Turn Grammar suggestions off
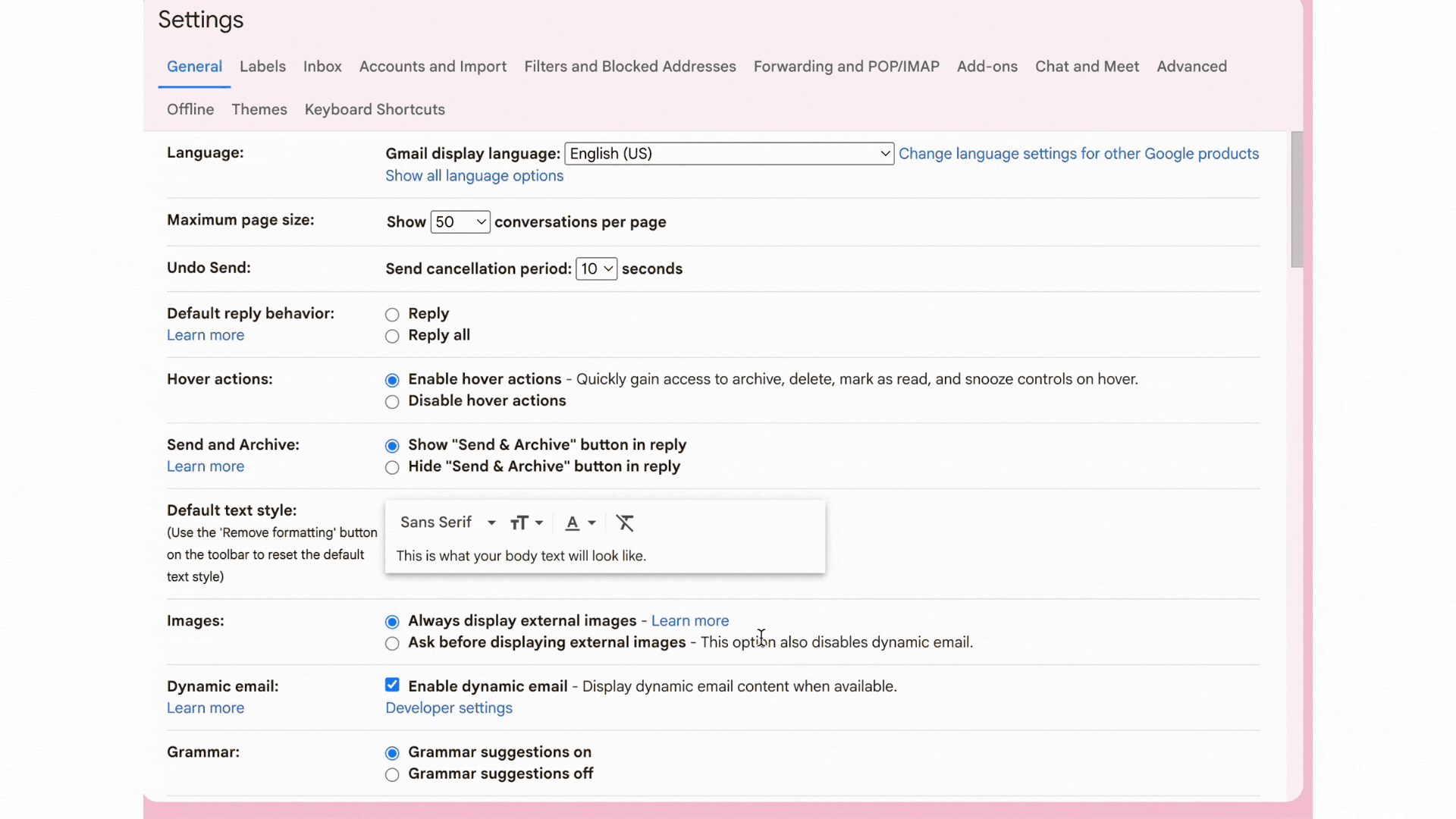Image resolution: width=1456 pixels, height=819 pixels. [x=392, y=775]
